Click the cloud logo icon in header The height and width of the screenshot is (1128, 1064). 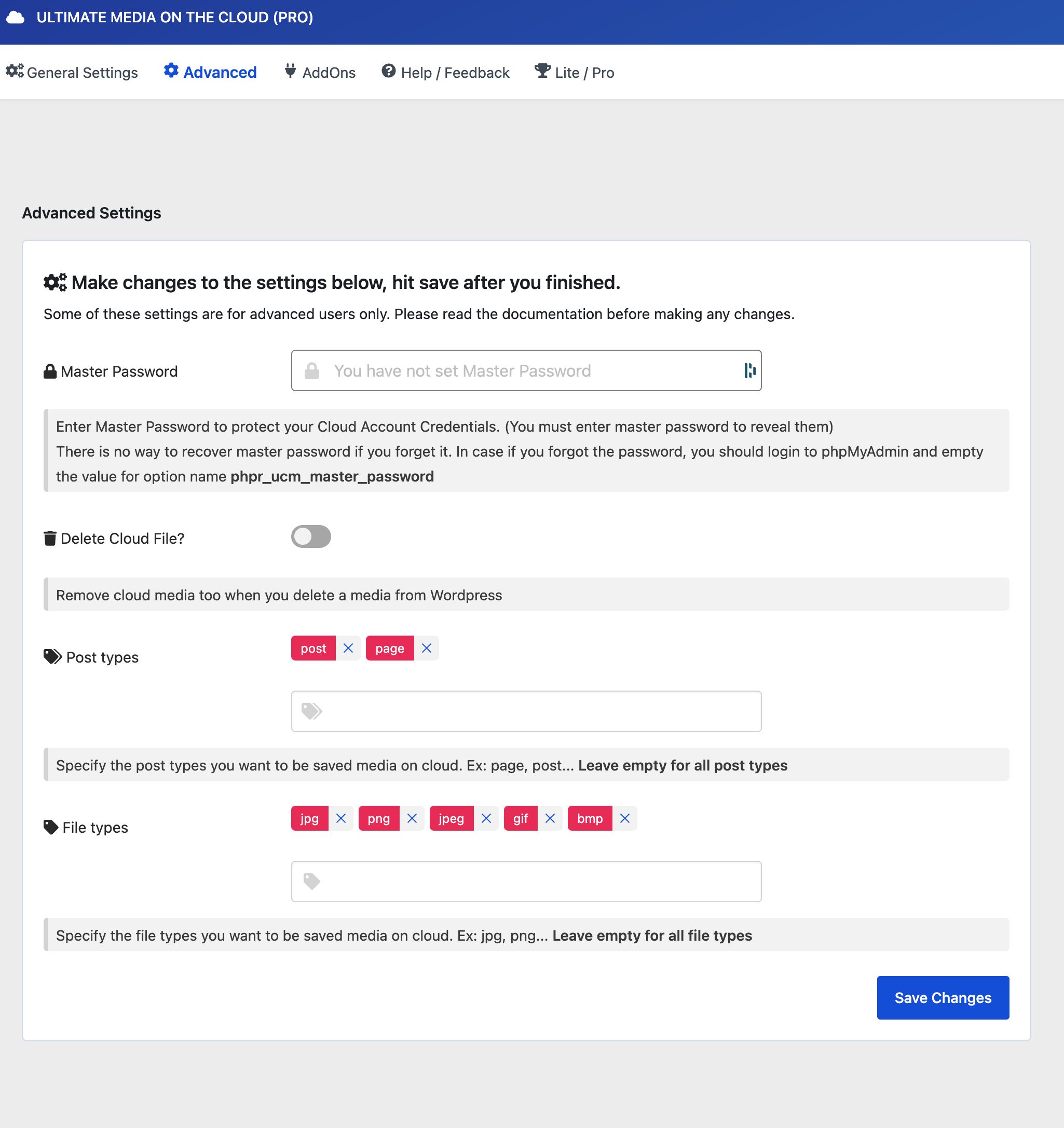click(x=16, y=18)
